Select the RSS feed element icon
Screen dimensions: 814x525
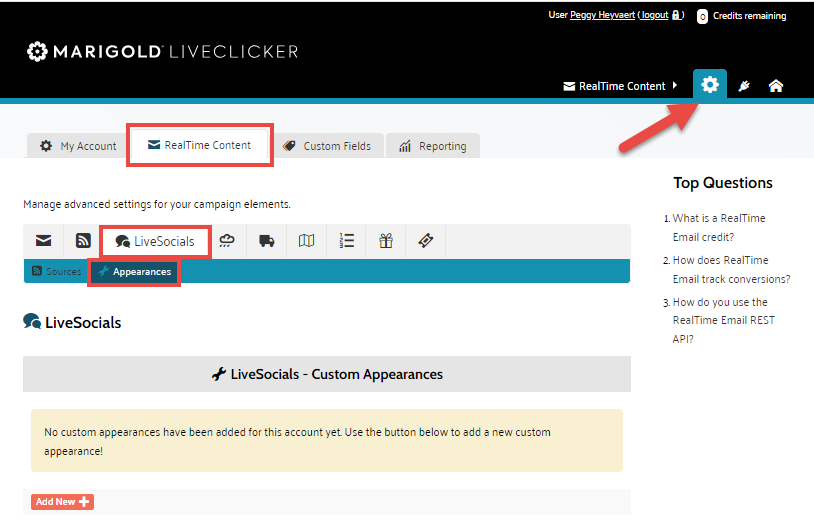click(x=83, y=241)
